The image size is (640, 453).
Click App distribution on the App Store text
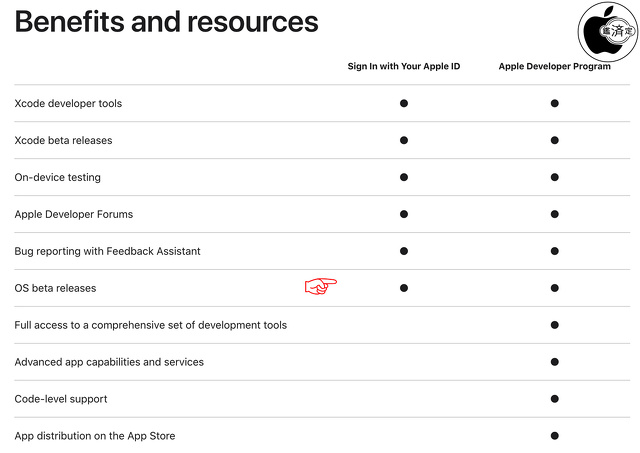95,436
